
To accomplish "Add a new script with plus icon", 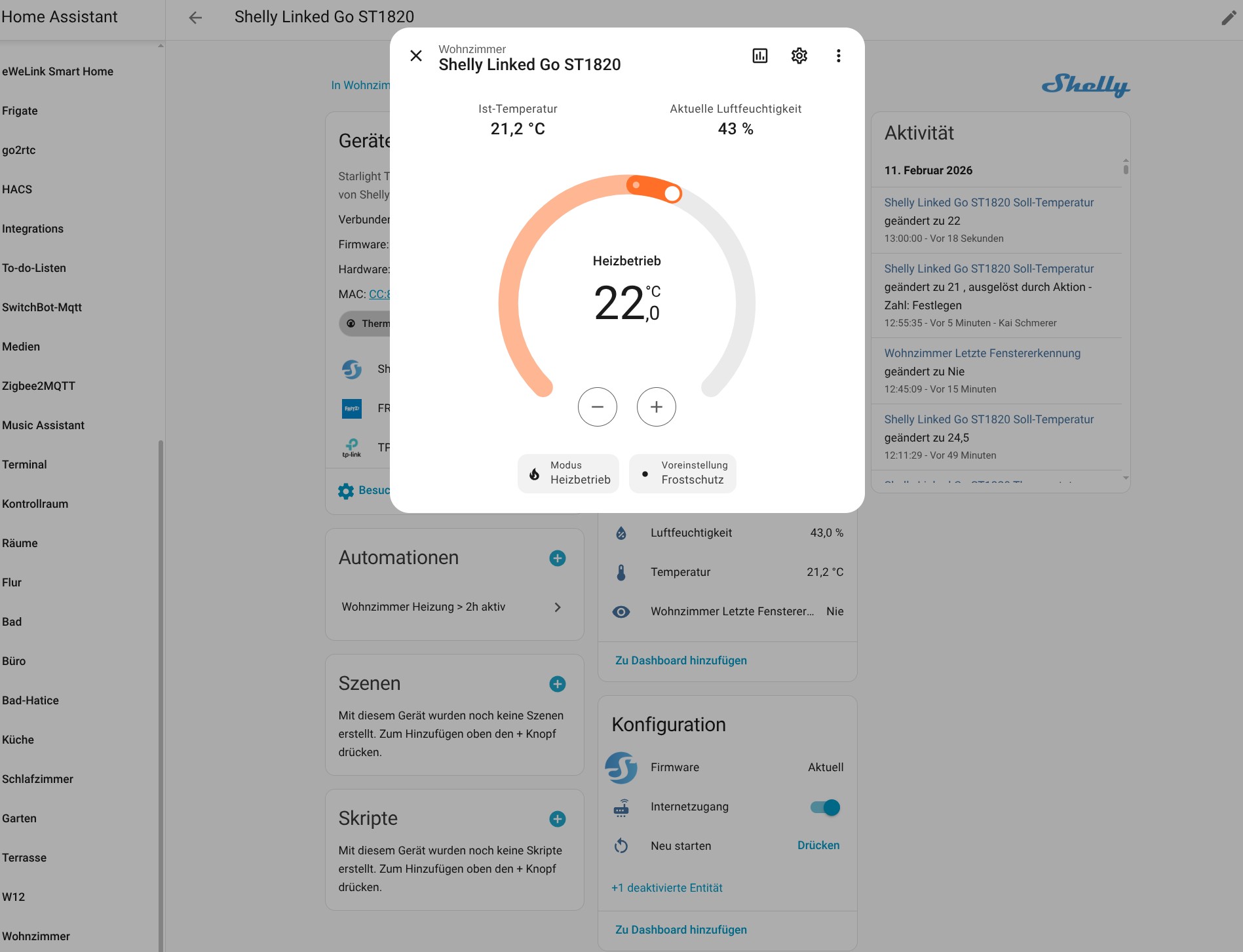I will pyautogui.click(x=558, y=819).
